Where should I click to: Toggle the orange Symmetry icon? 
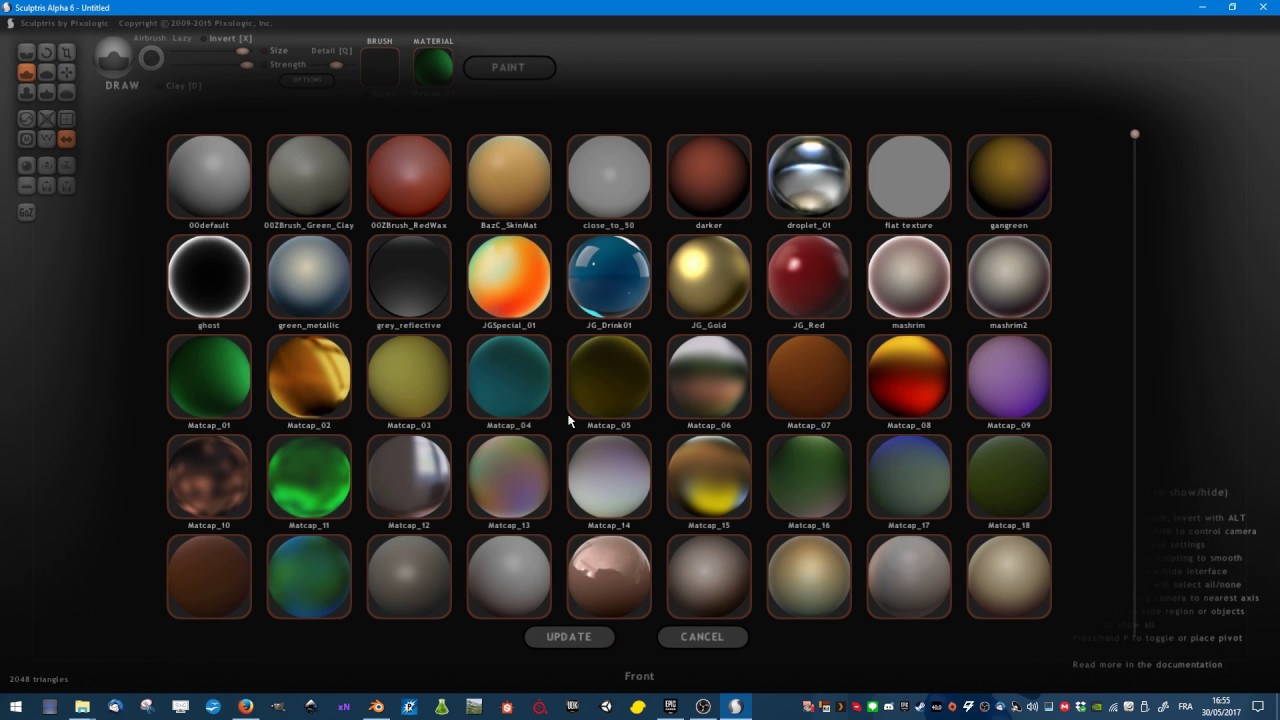pyautogui.click(x=67, y=138)
